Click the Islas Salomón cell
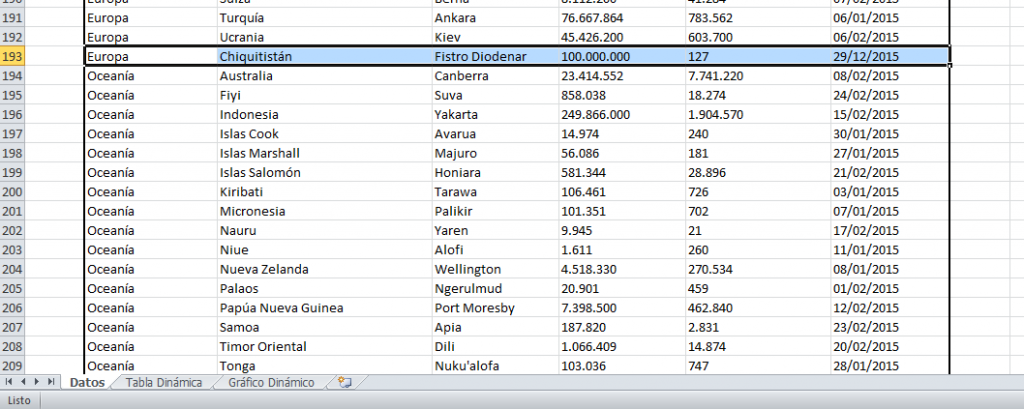Viewport: 1024px width, 409px height. [x=325, y=172]
